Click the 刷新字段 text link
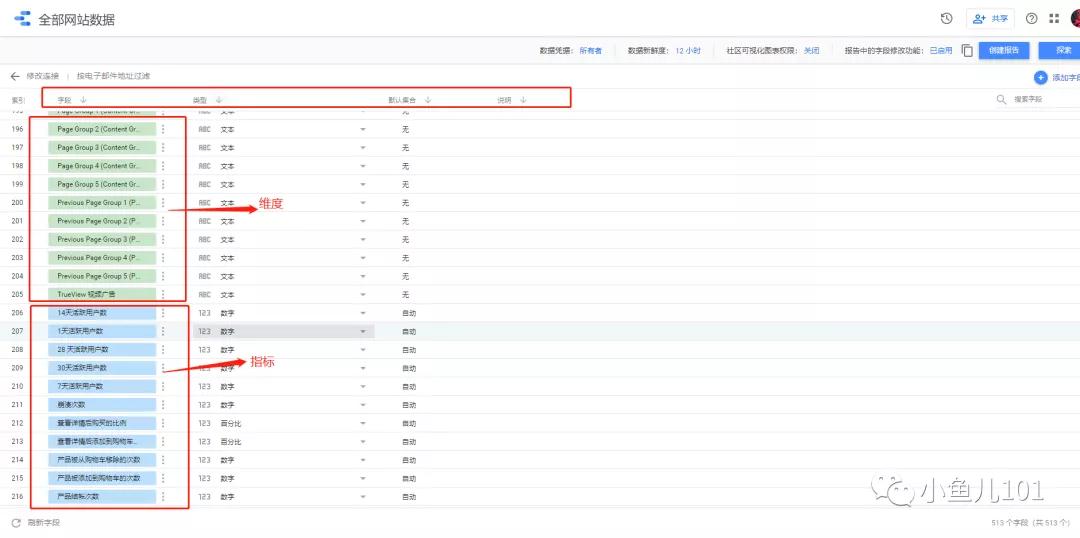 click(44, 523)
